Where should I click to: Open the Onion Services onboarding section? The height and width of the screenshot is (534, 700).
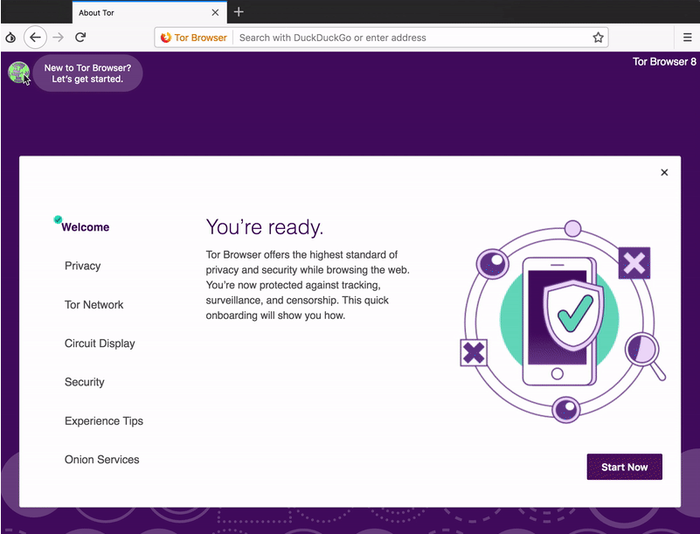point(102,459)
